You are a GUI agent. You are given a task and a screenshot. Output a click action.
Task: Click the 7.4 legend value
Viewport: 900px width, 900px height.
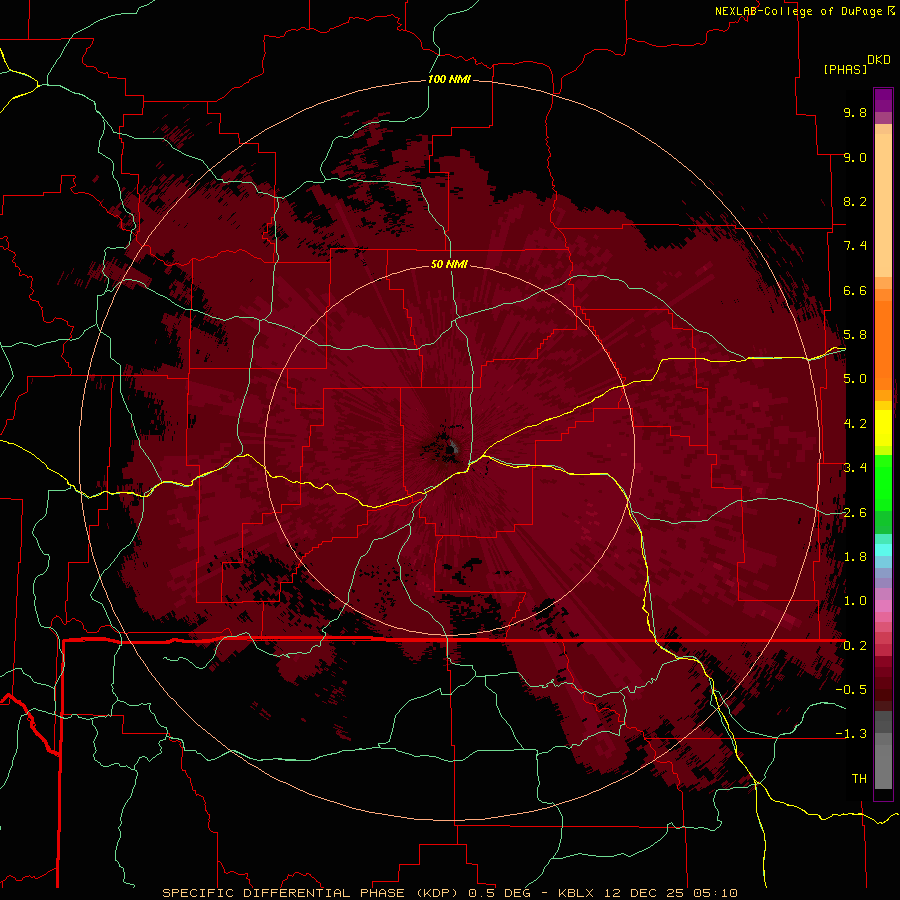[x=855, y=246]
